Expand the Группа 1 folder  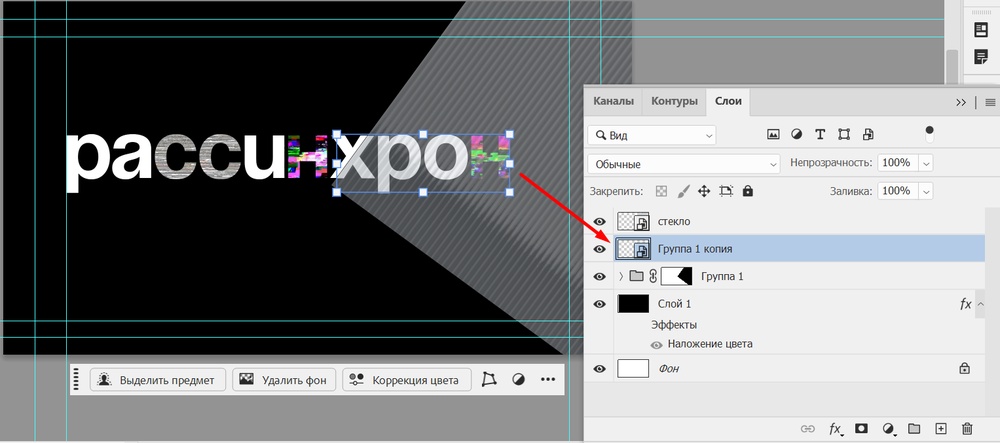[620, 276]
